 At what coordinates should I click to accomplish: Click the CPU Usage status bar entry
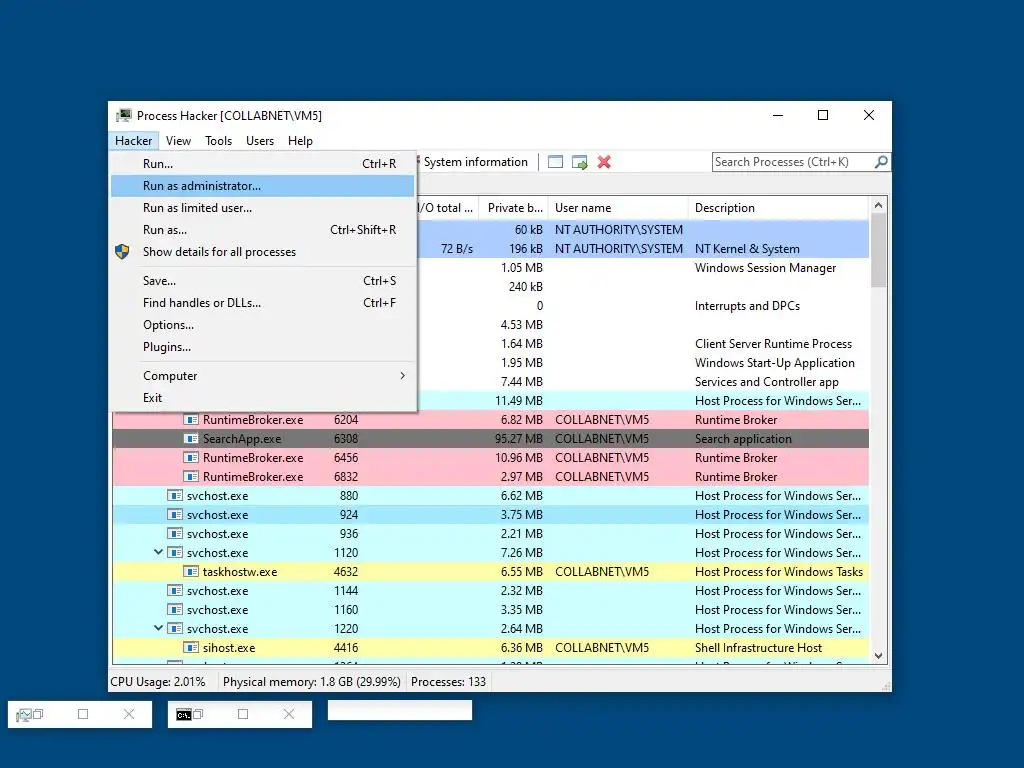point(157,682)
